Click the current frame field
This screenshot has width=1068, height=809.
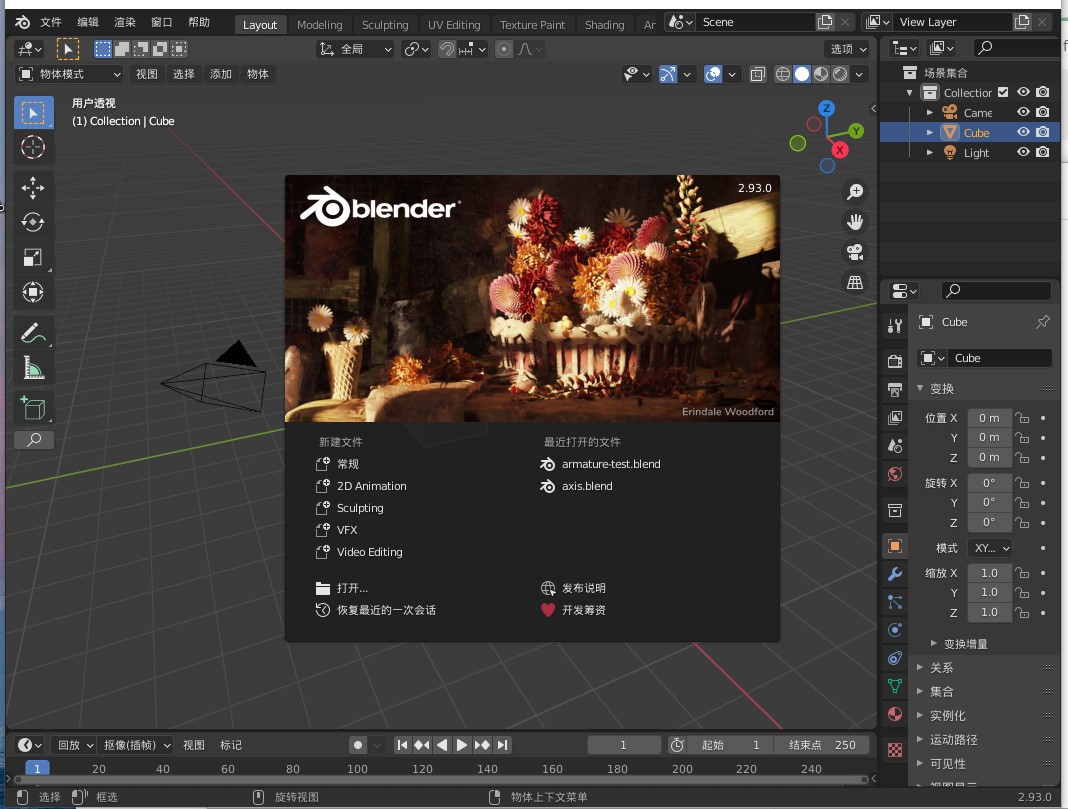(x=623, y=745)
